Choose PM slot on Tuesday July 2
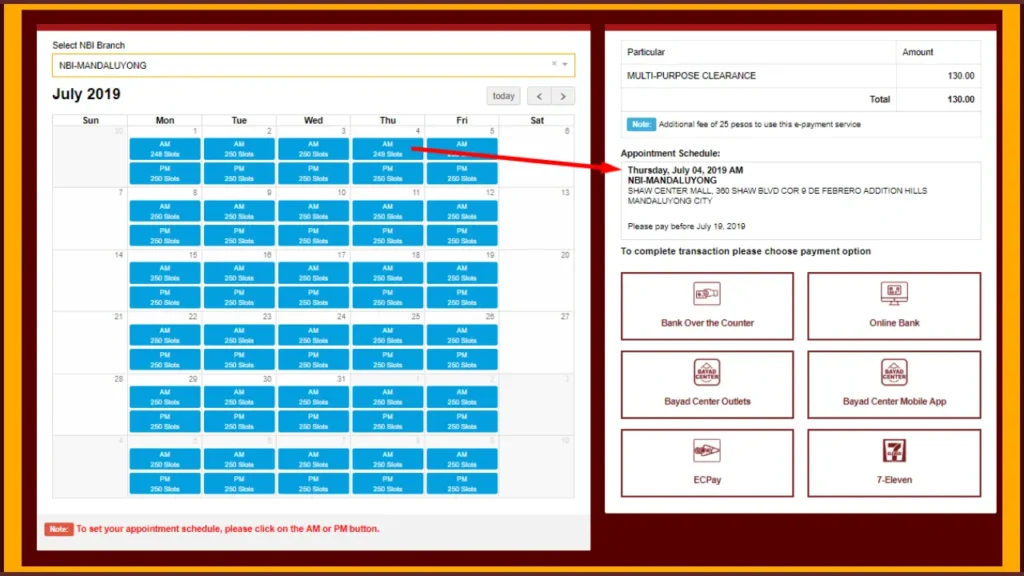Image resolution: width=1024 pixels, height=576 pixels. [239, 173]
